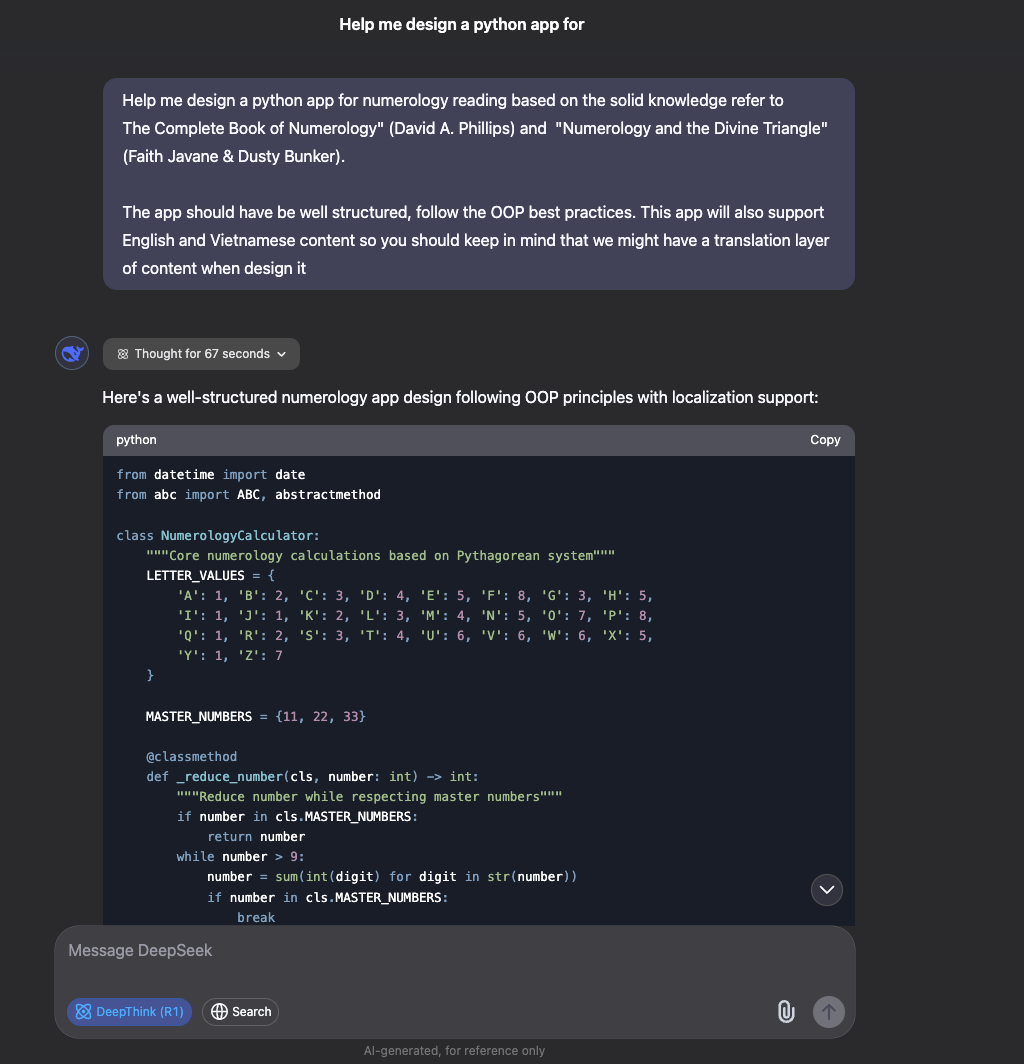The height and width of the screenshot is (1064, 1024).
Task: Click the conversation title at the top
Action: pos(461,24)
